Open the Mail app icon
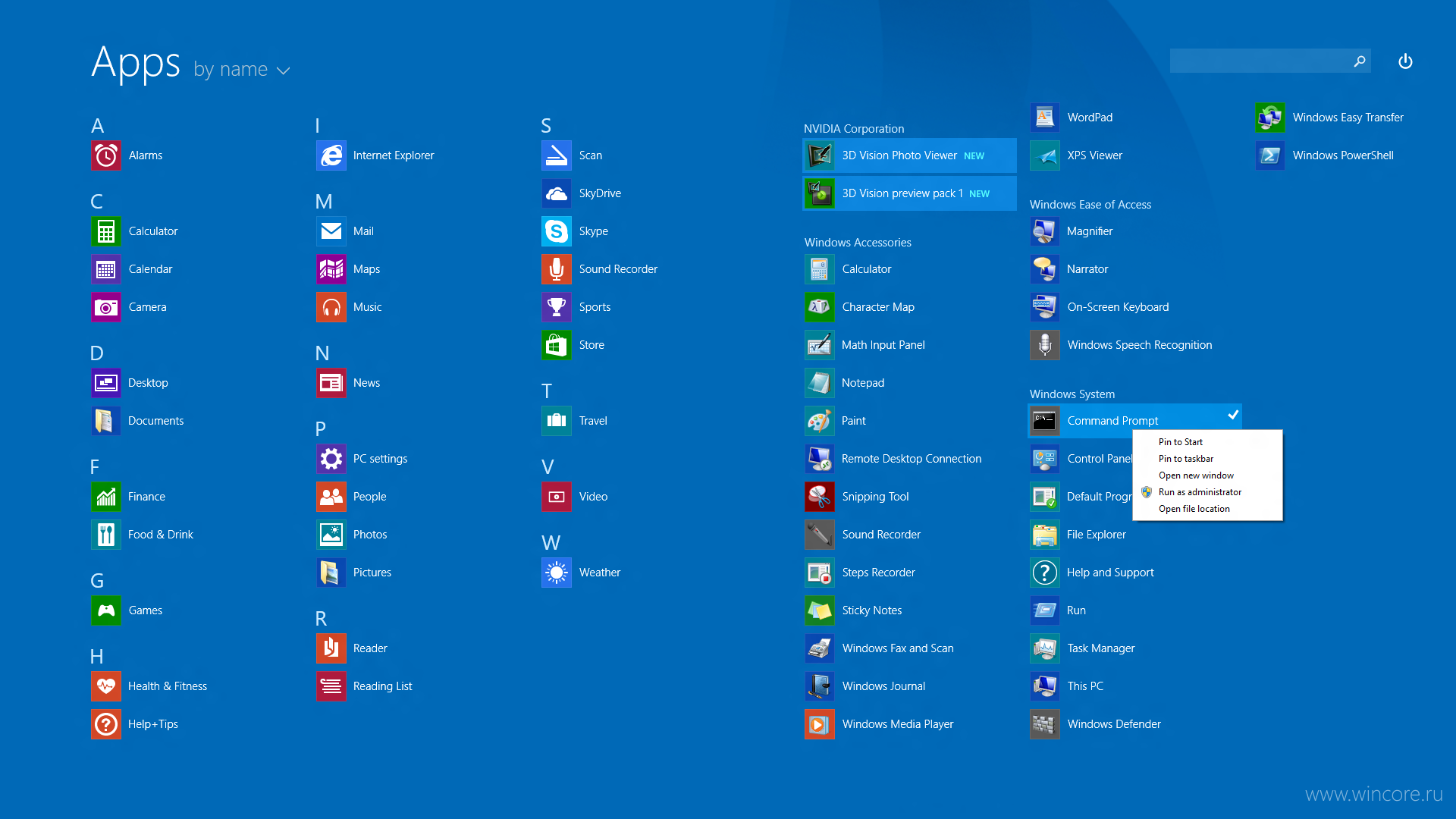 click(331, 231)
